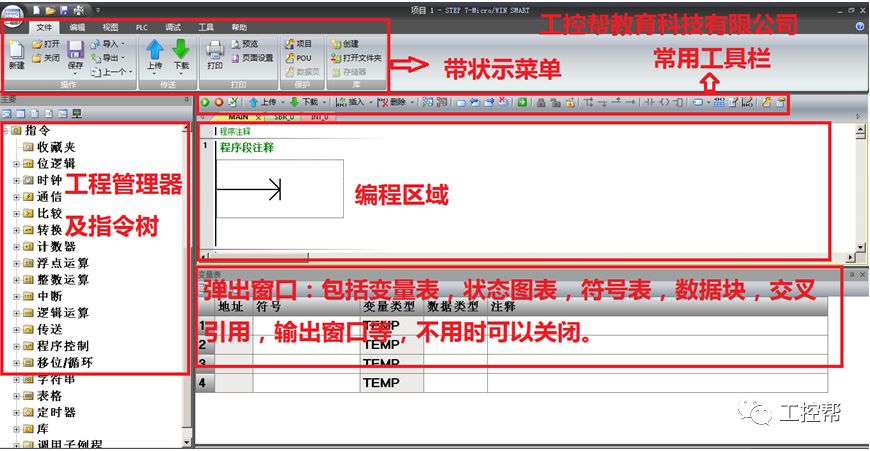Select 逻辑运算 in the instruction tree
Image resolution: width=870 pixels, height=451 pixels.
63,313
